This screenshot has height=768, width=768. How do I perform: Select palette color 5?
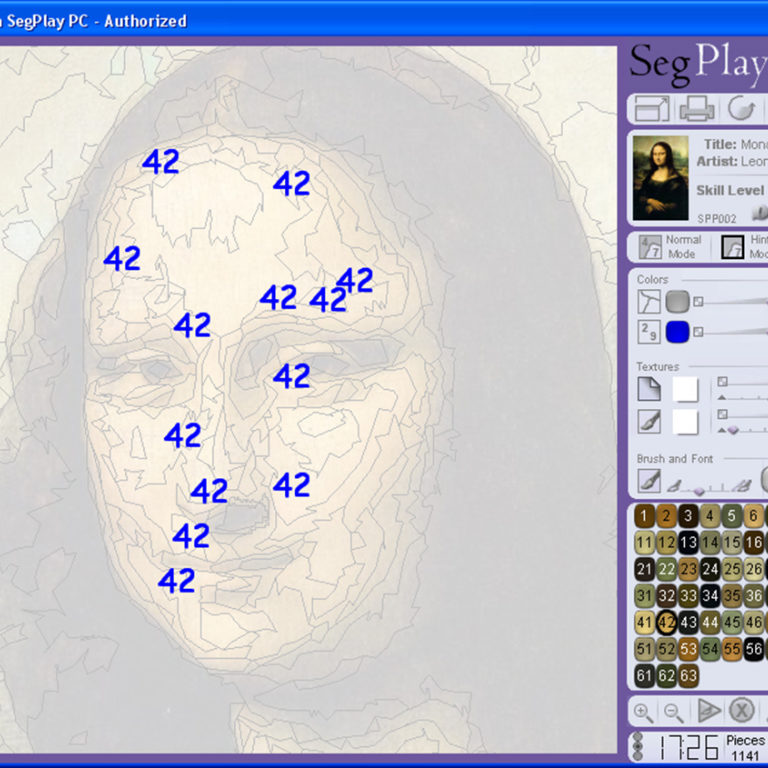(x=732, y=516)
